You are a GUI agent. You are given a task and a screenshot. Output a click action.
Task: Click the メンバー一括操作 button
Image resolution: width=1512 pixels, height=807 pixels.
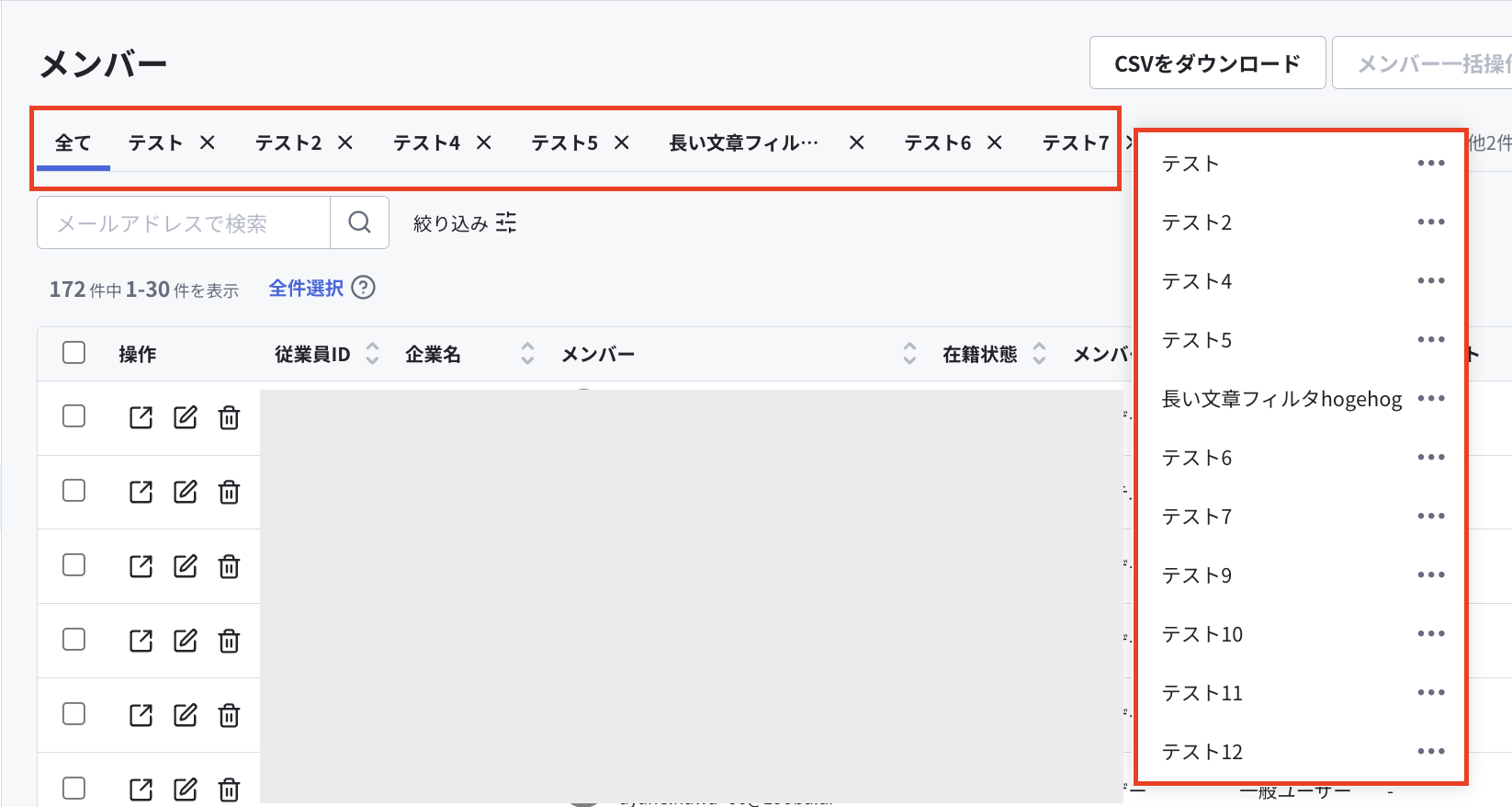tap(1423, 63)
